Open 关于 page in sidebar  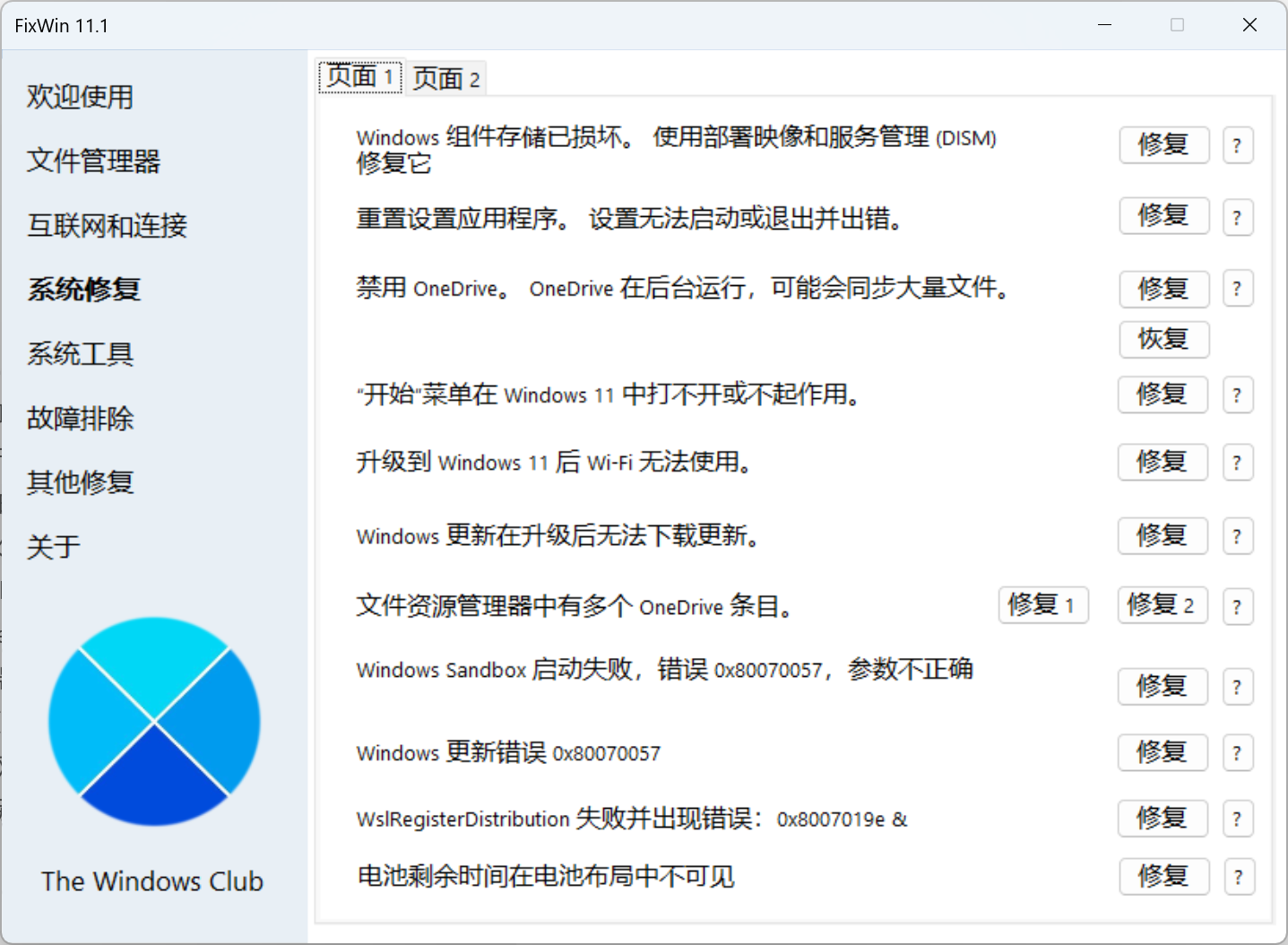(x=54, y=547)
